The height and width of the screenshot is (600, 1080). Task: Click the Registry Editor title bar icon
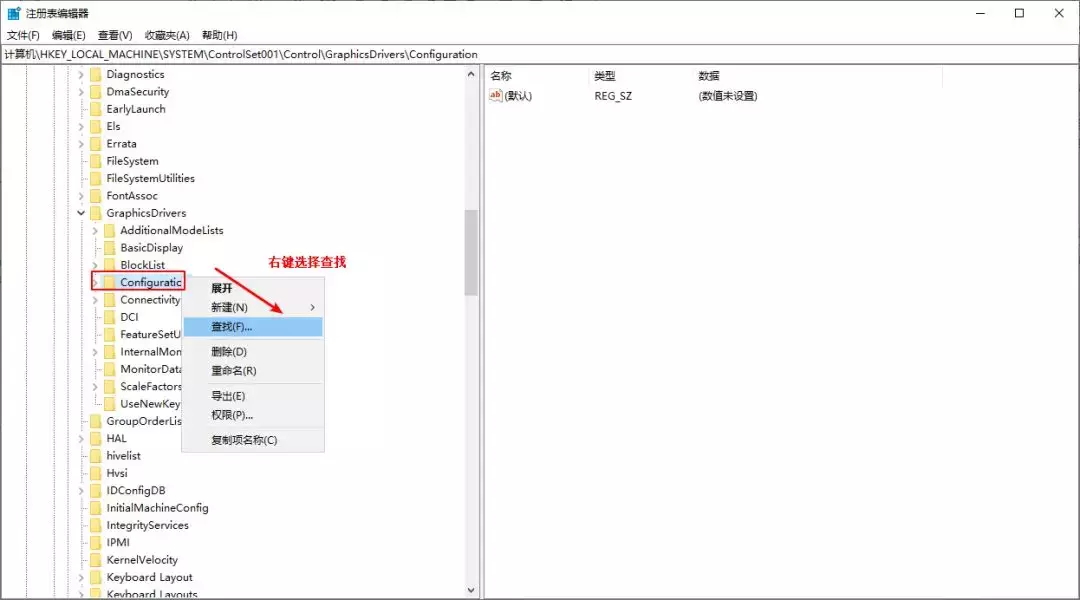[14, 13]
